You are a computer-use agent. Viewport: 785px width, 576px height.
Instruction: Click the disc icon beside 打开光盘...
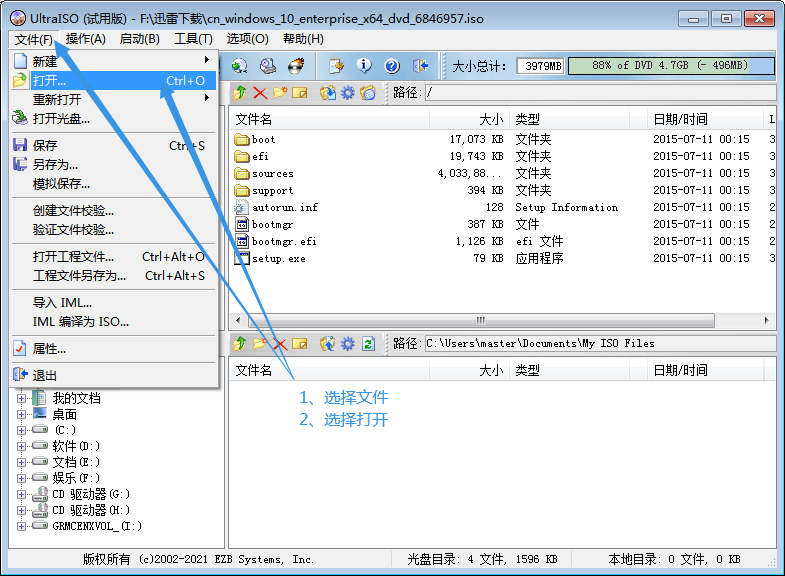point(20,118)
